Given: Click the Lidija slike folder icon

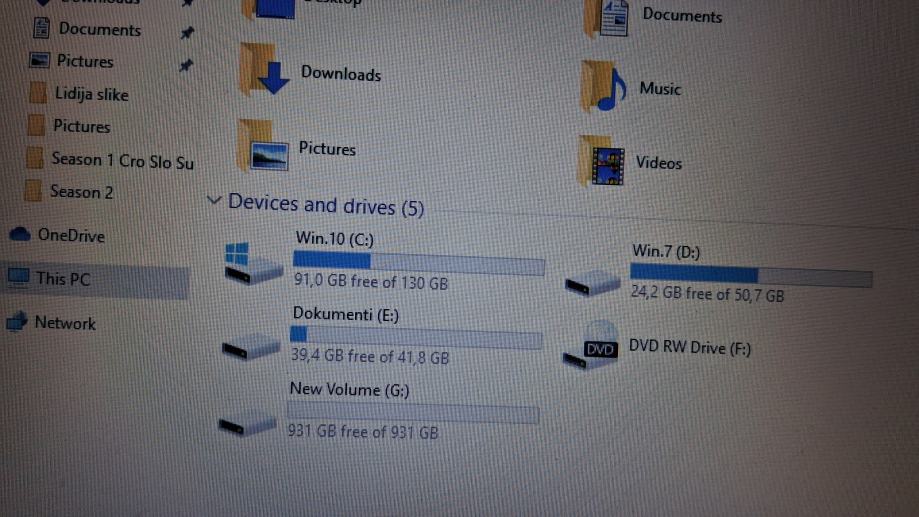Looking at the screenshot, I should (38, 93).
